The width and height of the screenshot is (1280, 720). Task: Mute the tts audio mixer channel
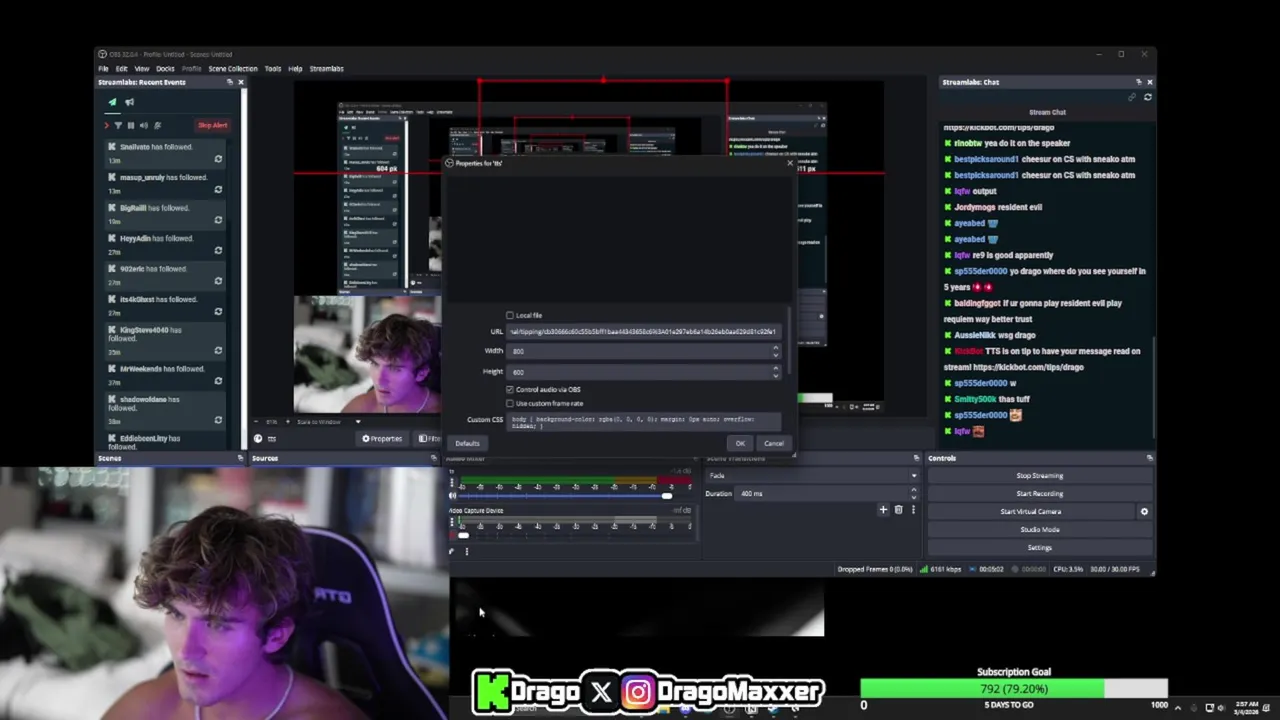[452, 495]
